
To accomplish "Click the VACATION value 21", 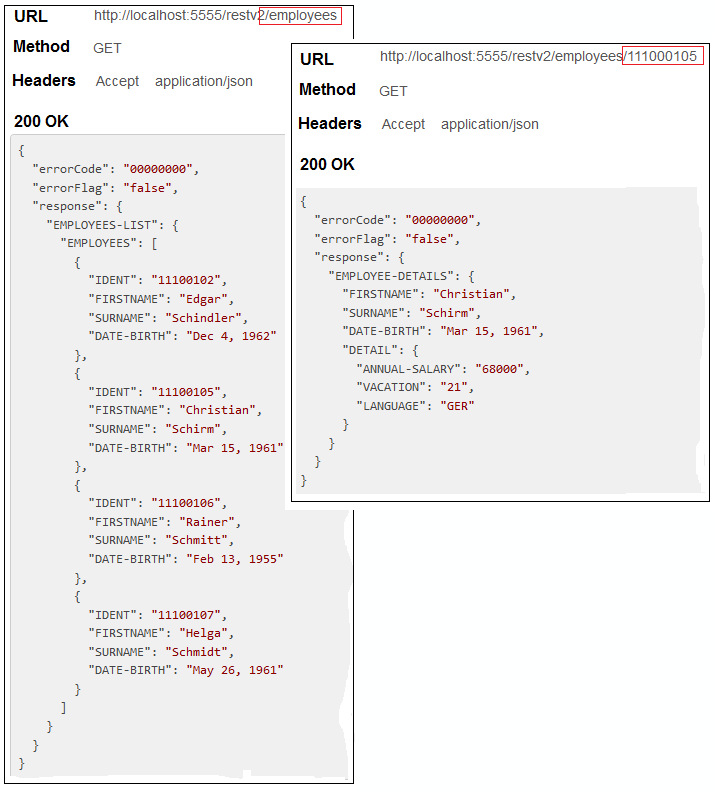I will [453, 387].
